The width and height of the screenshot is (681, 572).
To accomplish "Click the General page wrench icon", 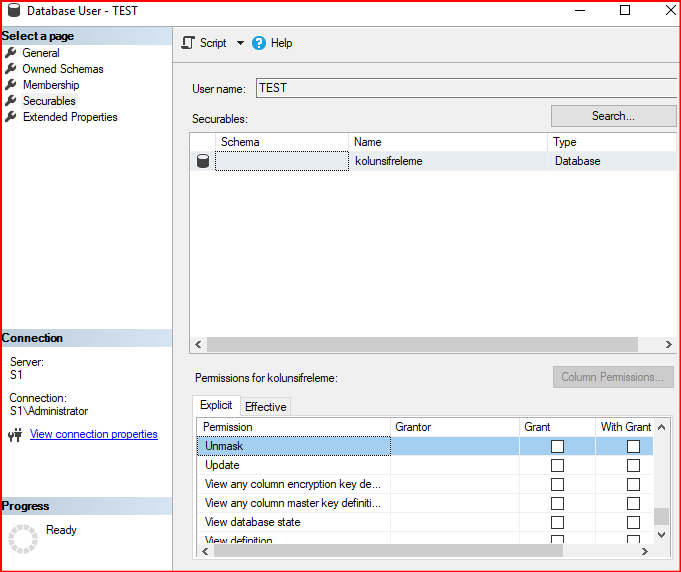I will point(11,53).
